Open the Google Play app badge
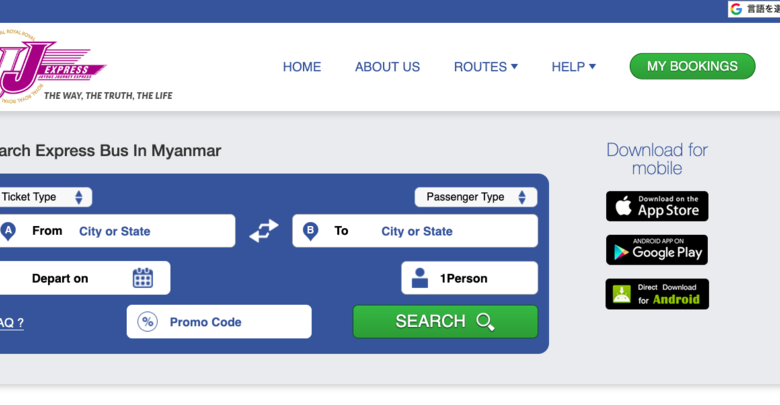Screen dimensions: 780x405 (x=657, y=250)
